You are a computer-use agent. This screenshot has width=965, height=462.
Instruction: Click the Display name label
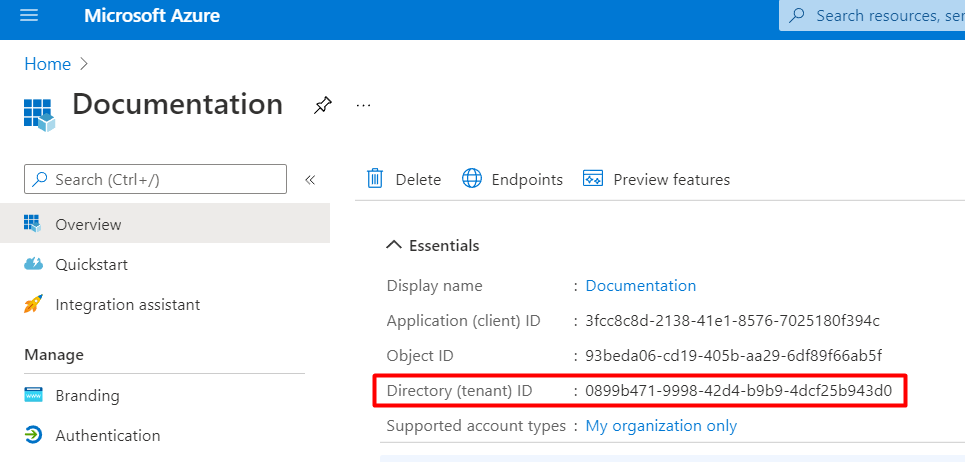(x=434, y=285)
